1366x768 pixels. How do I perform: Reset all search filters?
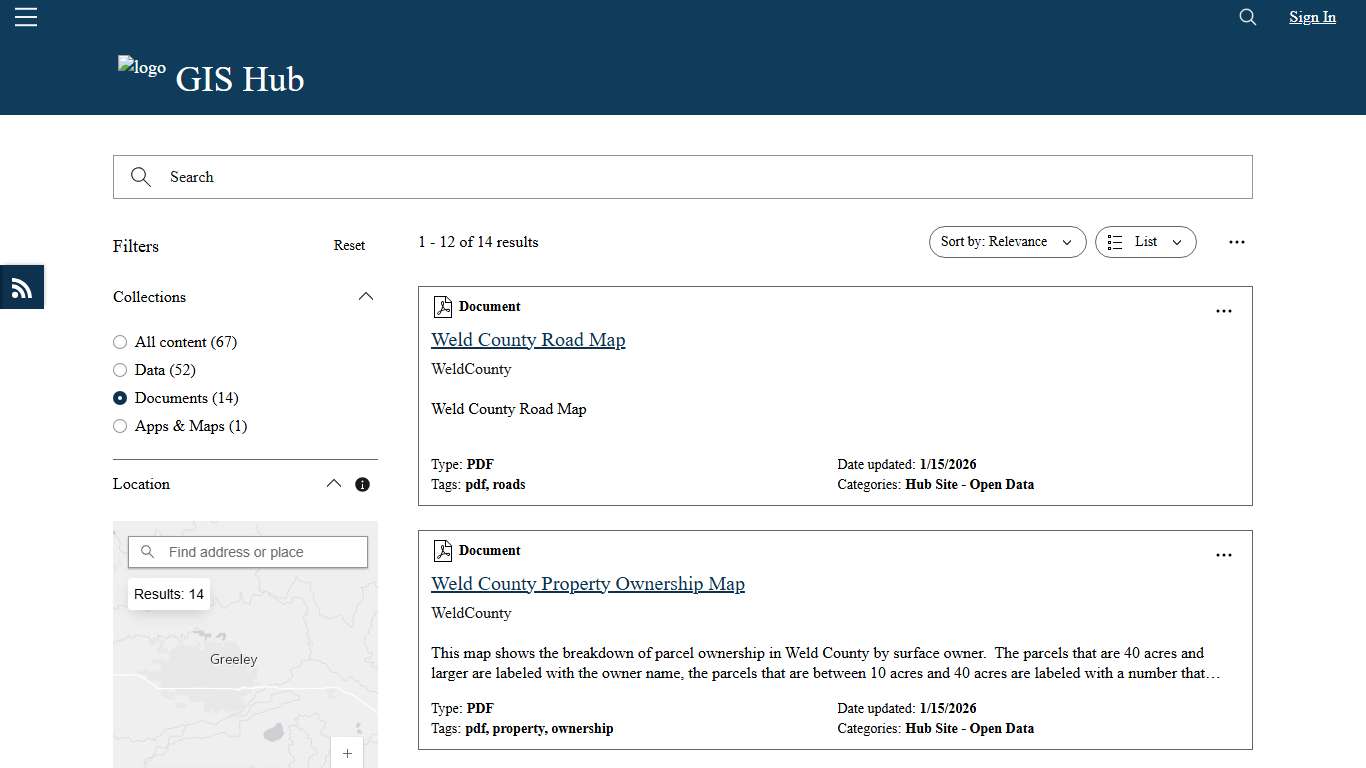pyautogui.click(x=349, y=245)
